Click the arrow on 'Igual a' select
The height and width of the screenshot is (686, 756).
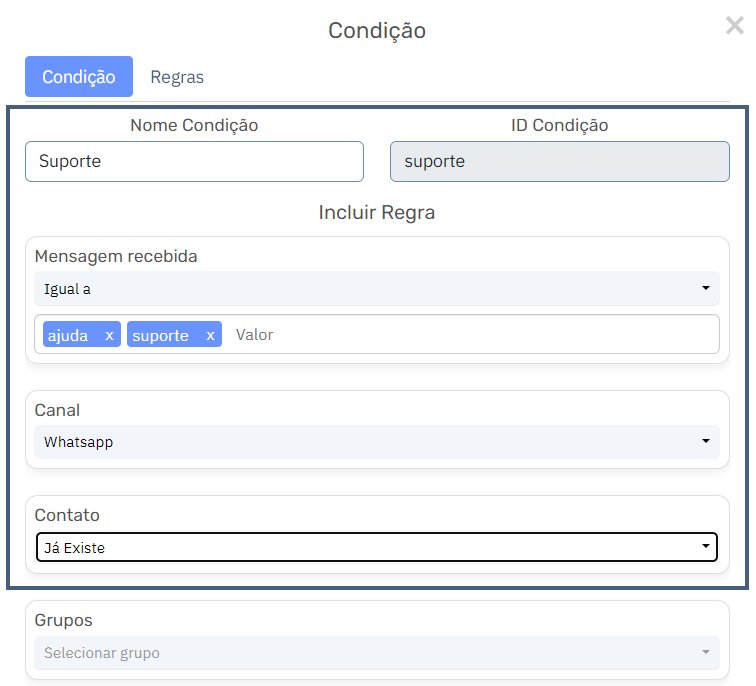coord(706,288)
